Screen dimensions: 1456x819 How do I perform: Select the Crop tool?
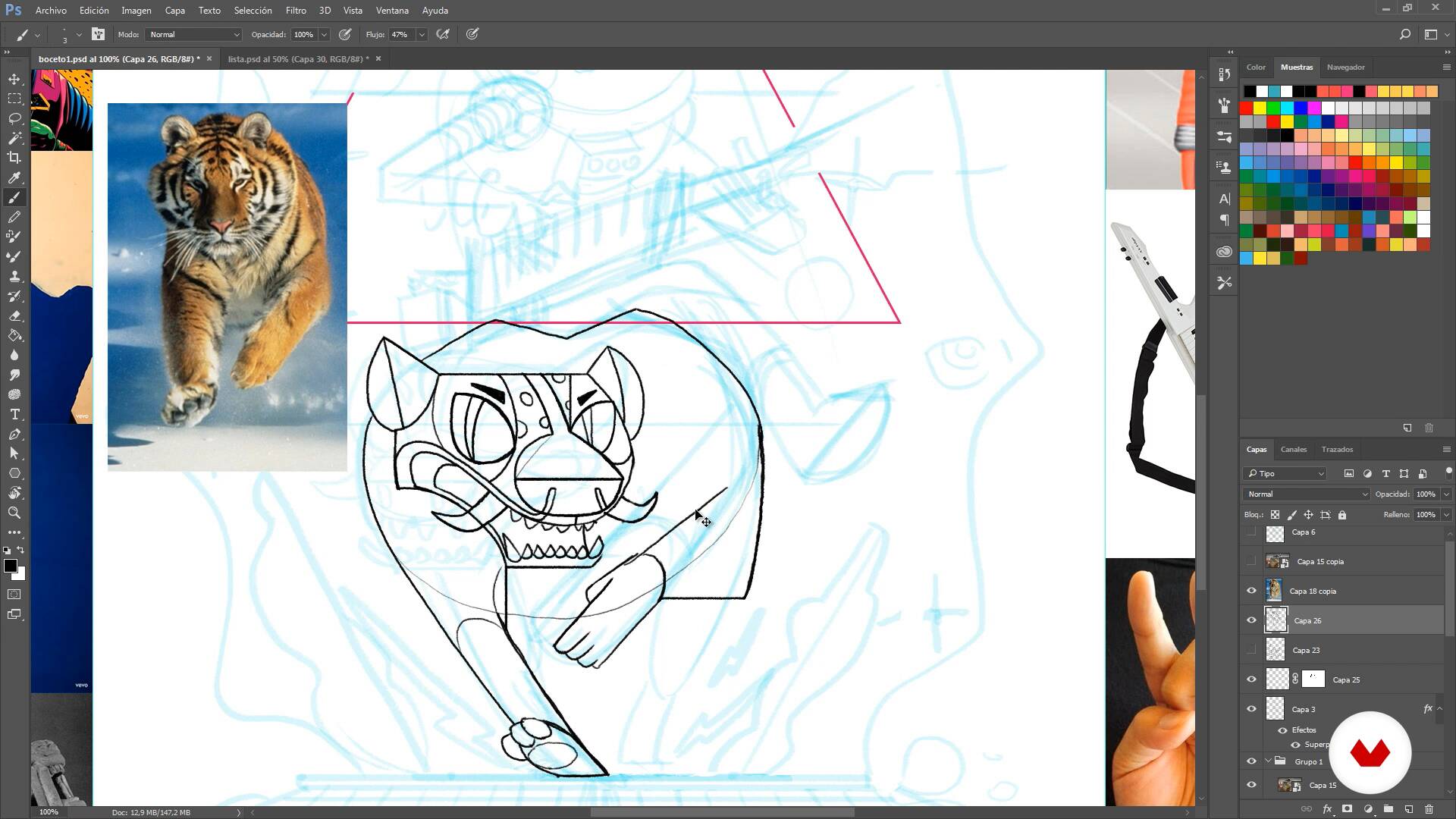(x=14, y=158)
